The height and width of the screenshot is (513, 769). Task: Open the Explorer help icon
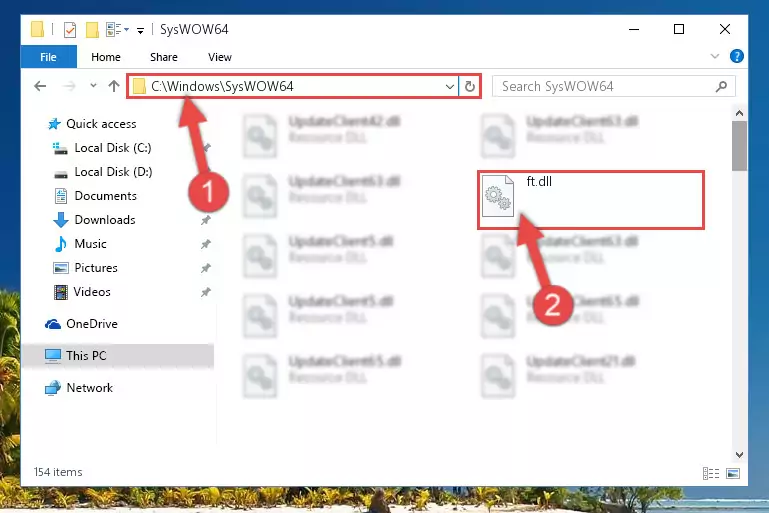tap(736, 56)
